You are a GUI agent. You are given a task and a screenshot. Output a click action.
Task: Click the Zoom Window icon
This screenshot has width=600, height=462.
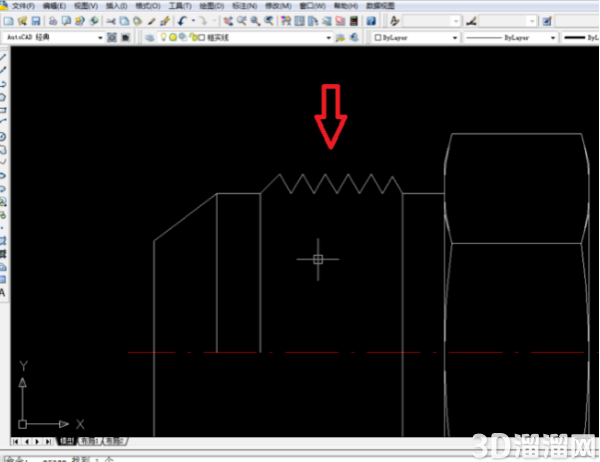pos(255,21)
